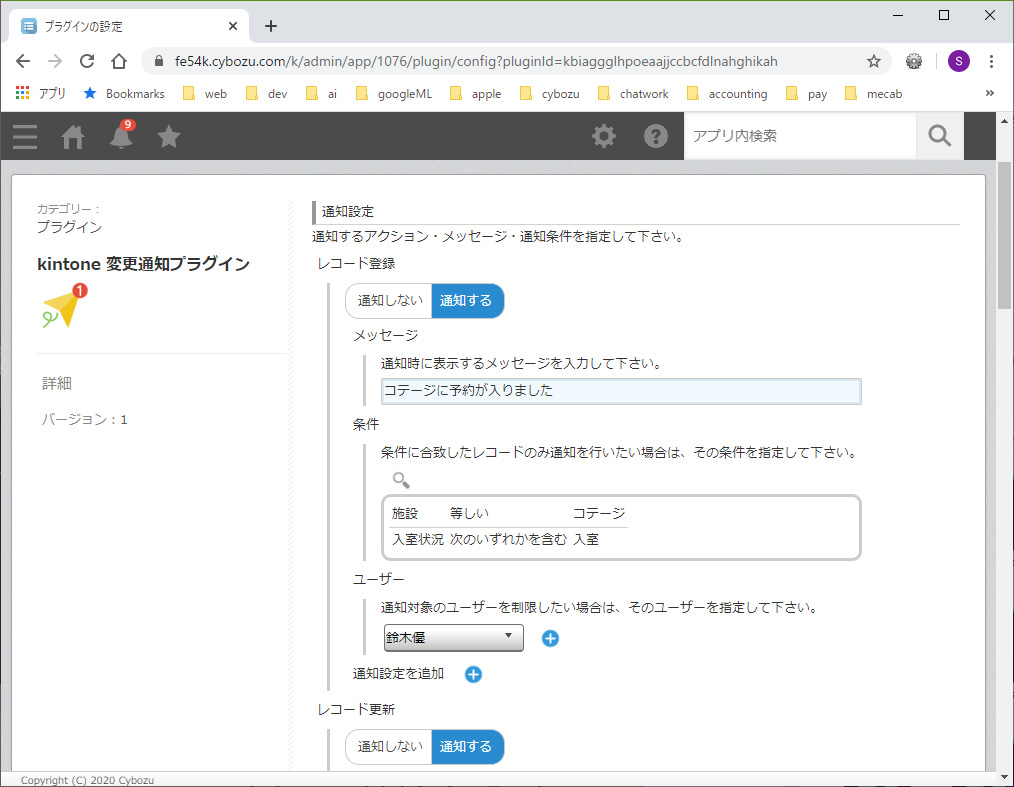Open the googleML bookmark folder
Screen dimensions: 1014x787
click(x=393, y=94)
